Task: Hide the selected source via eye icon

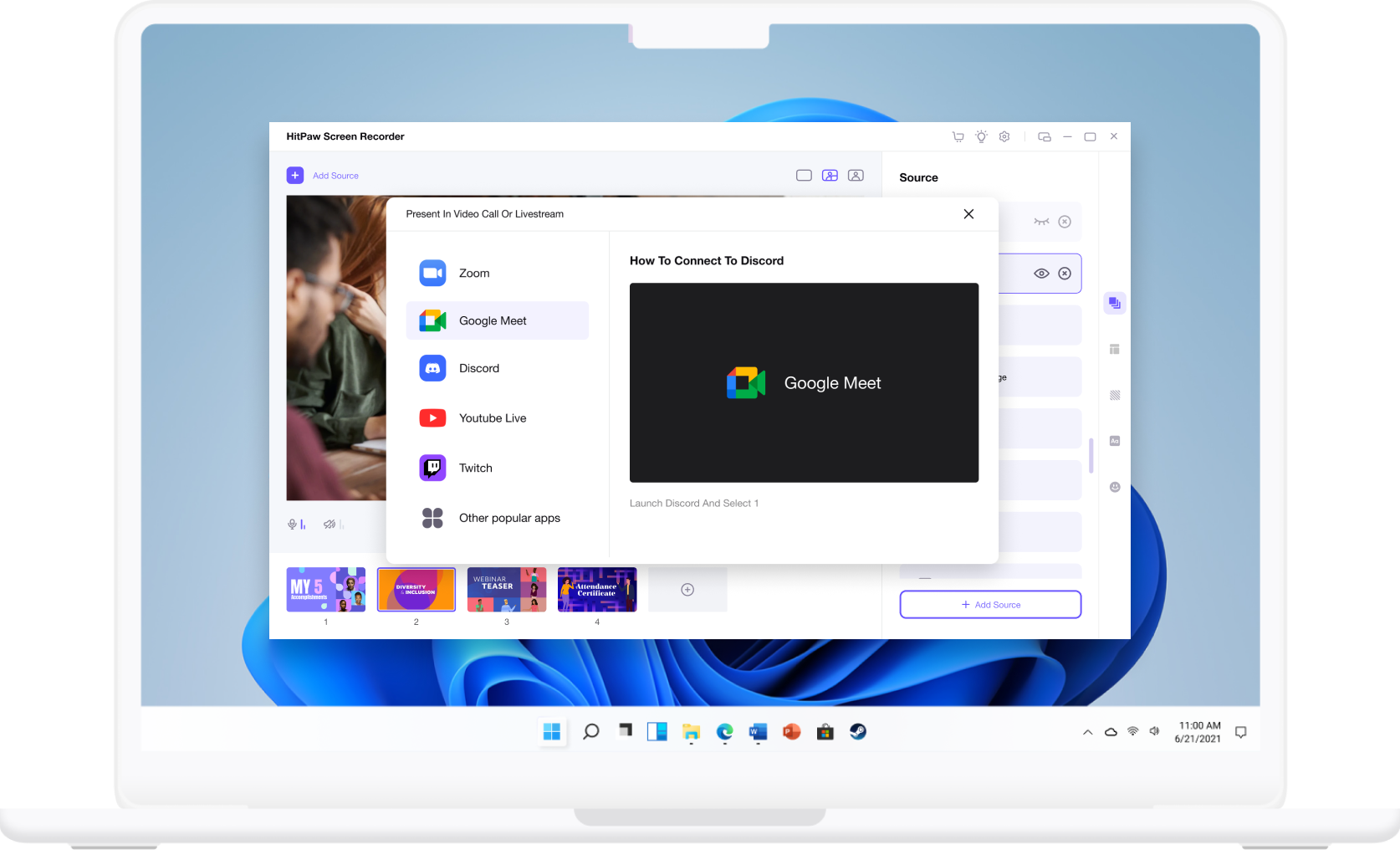Action: [1041, 274]
